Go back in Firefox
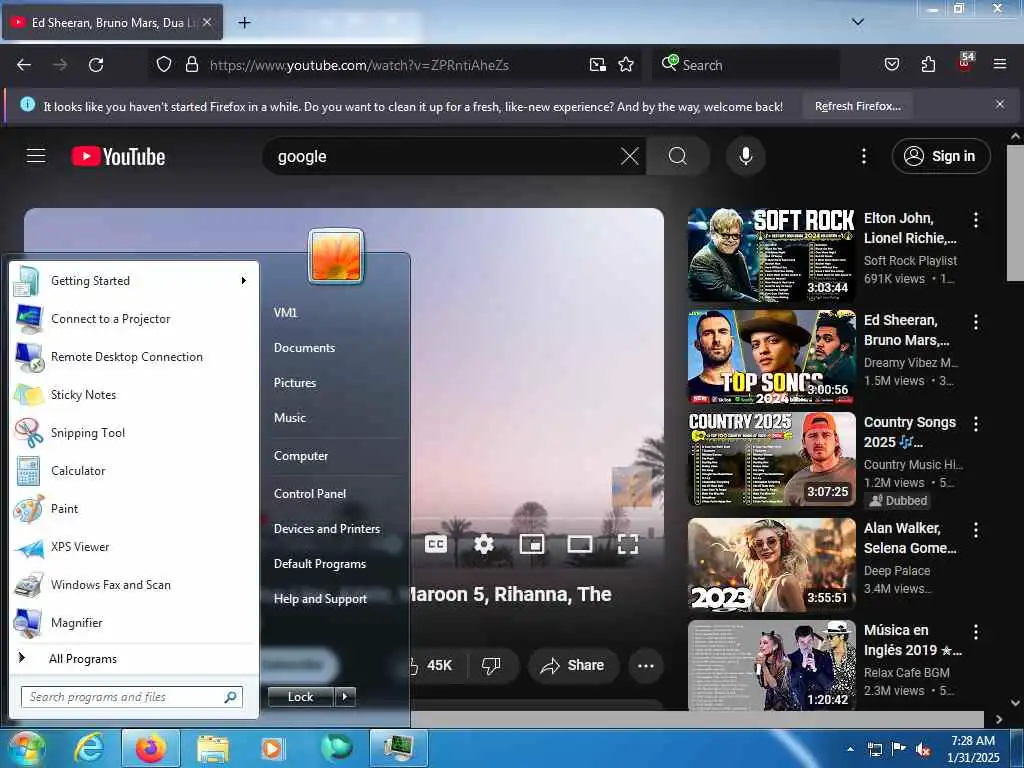This screenshot has width=1024, height=768. click(24, 65)
